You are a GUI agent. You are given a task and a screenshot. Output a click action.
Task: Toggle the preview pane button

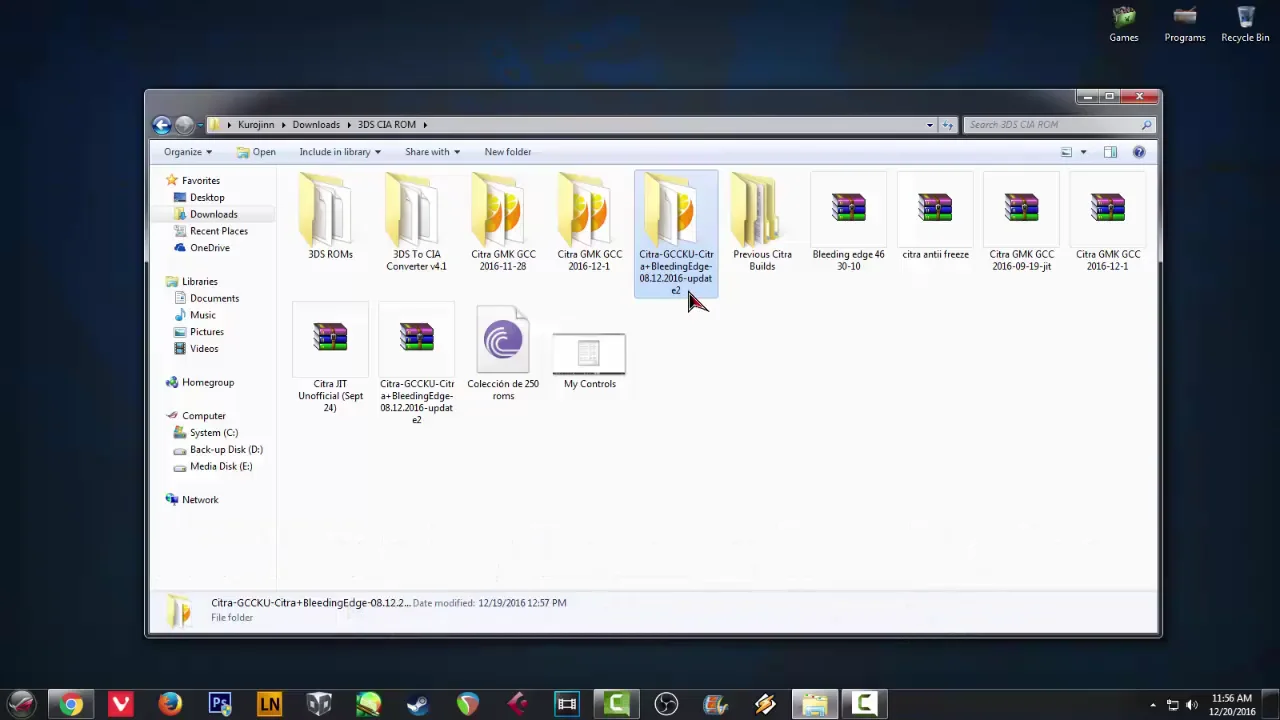[1110, 152]
